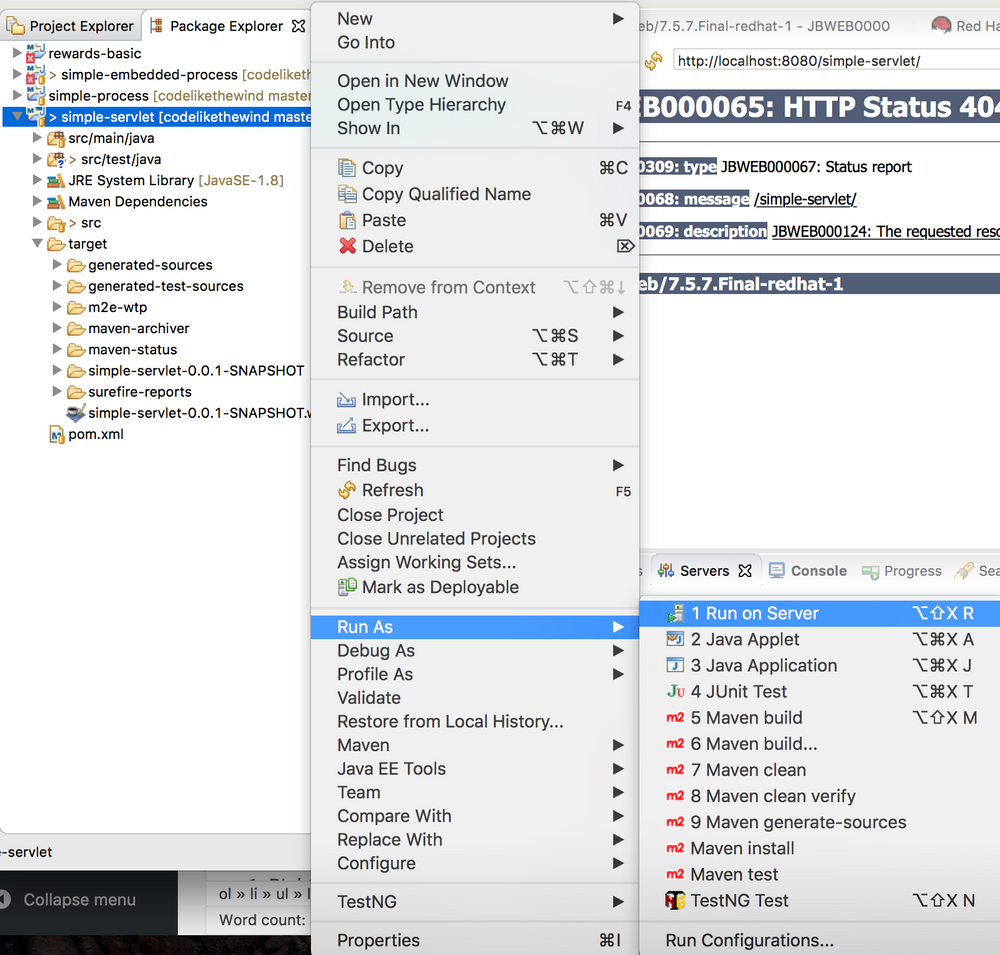Click the TestNG Test icon in the submenu
This screenshot has width=1000, height=955.
[x=674, y=900]
